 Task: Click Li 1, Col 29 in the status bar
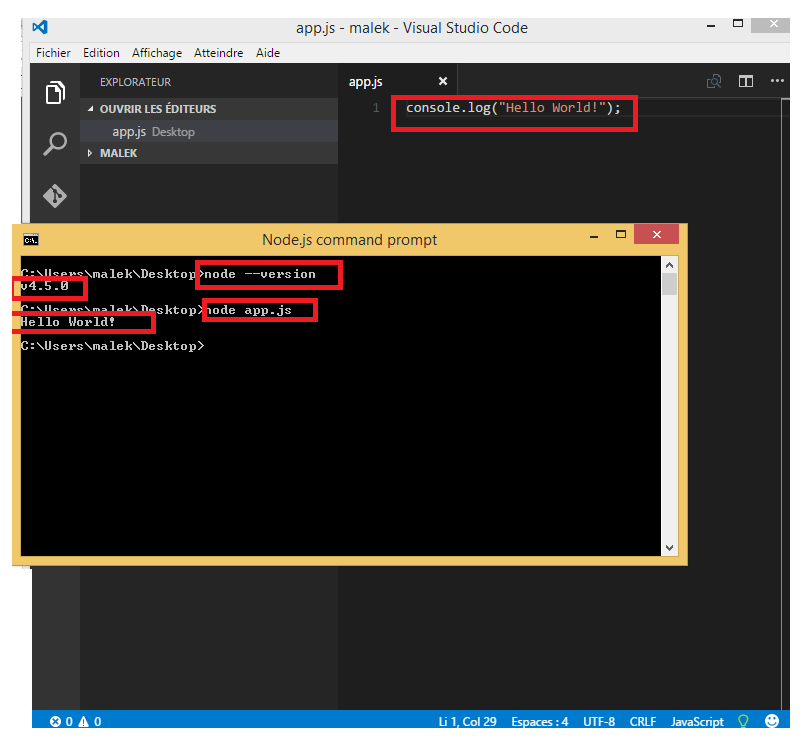467,721
